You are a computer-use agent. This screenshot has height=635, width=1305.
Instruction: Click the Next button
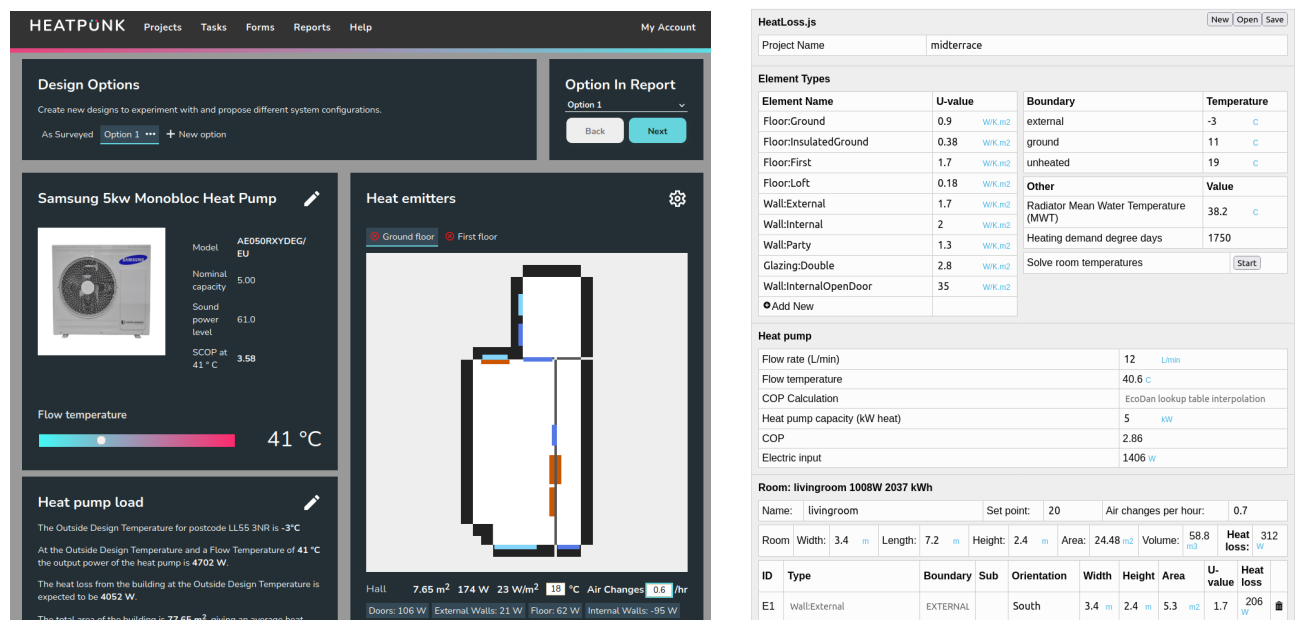click(x=657, y=131)
